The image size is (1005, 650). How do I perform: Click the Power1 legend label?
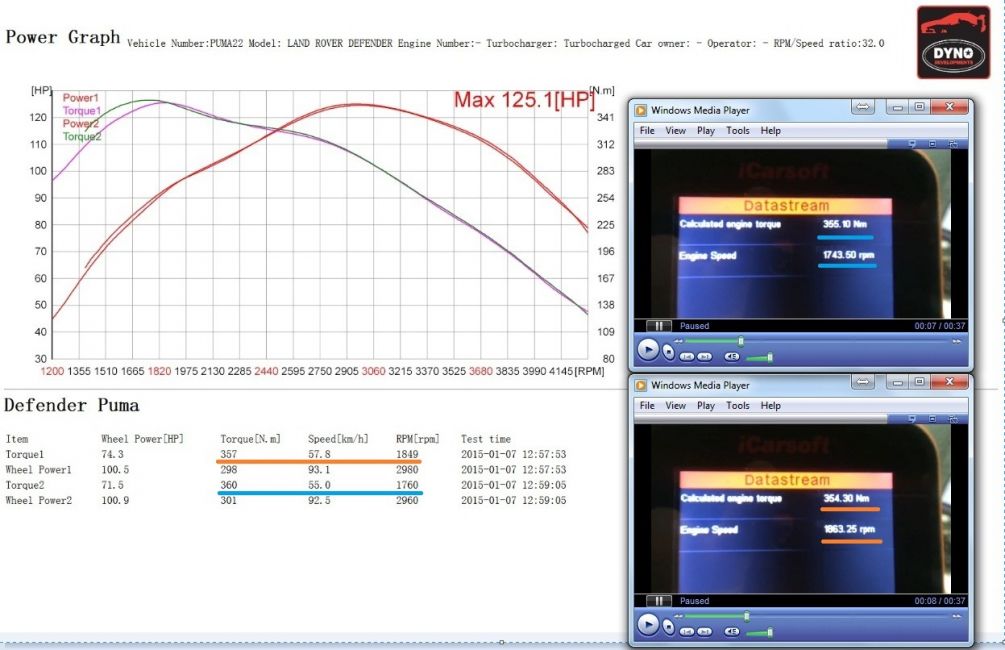pos(81,98)
